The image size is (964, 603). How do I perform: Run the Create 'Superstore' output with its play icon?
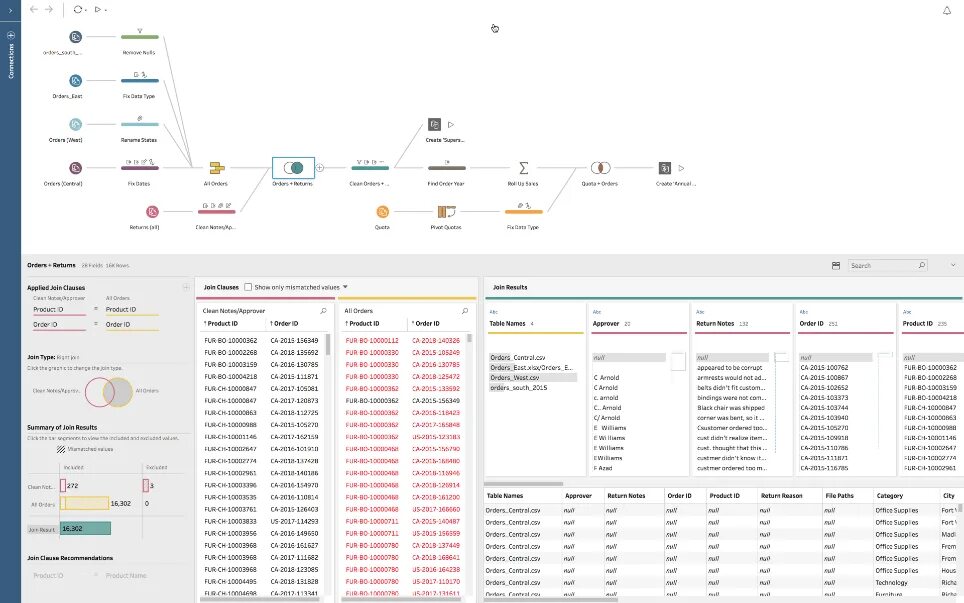point(451,124)
